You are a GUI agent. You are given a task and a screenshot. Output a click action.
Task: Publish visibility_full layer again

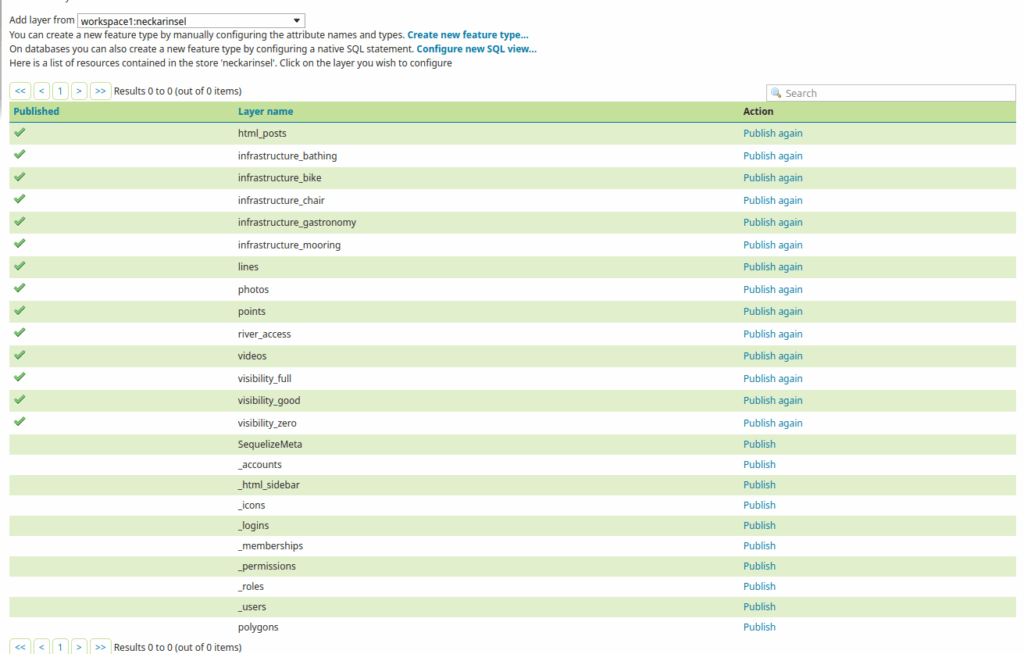coord(773,378)
